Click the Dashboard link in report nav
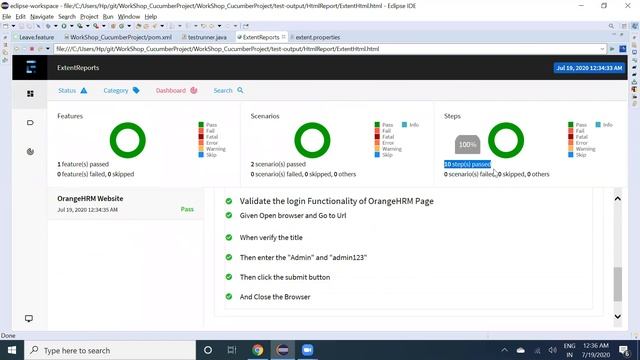The image size is (640, 360). click(x=176, y=91)
